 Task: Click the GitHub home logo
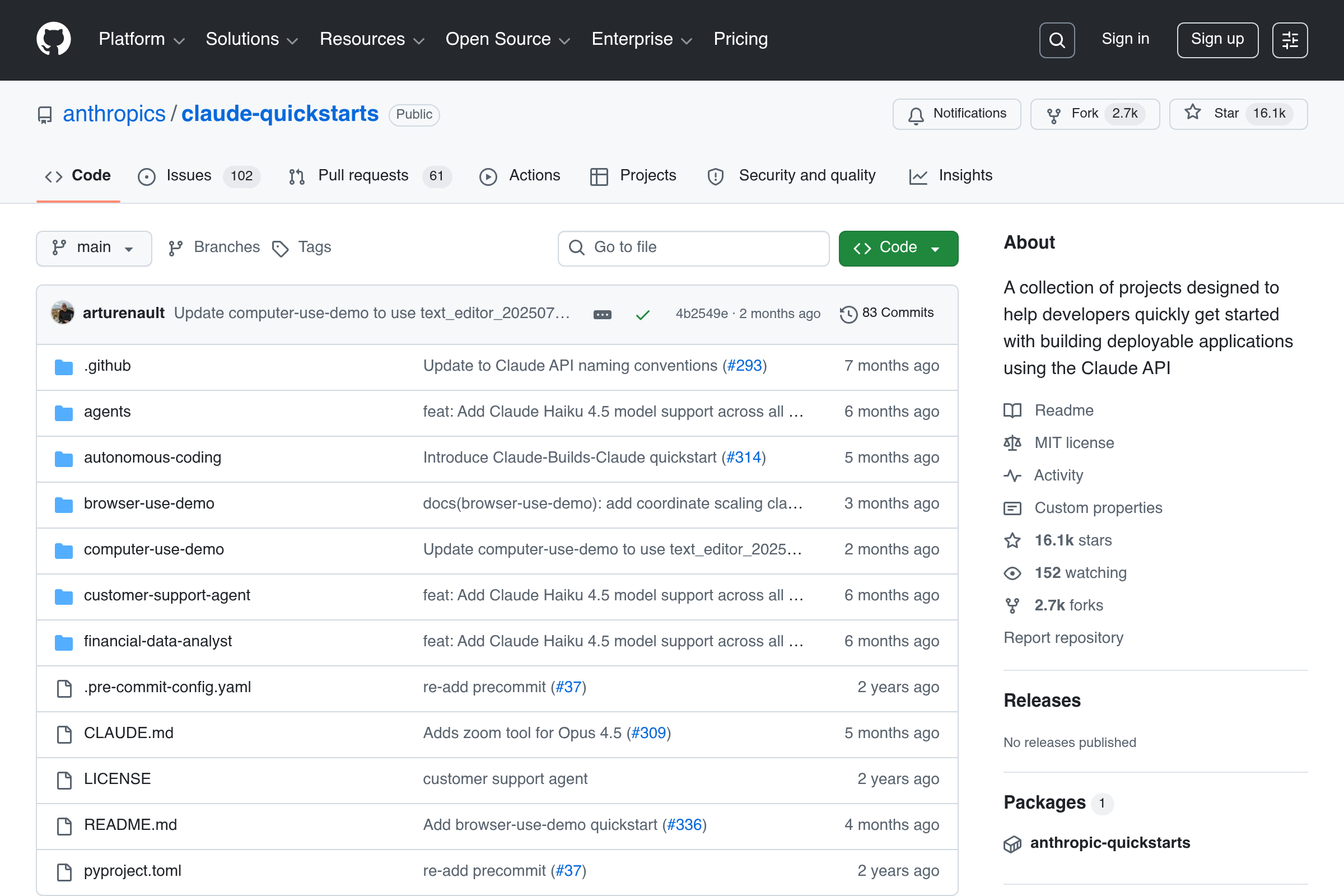[54, 39]
